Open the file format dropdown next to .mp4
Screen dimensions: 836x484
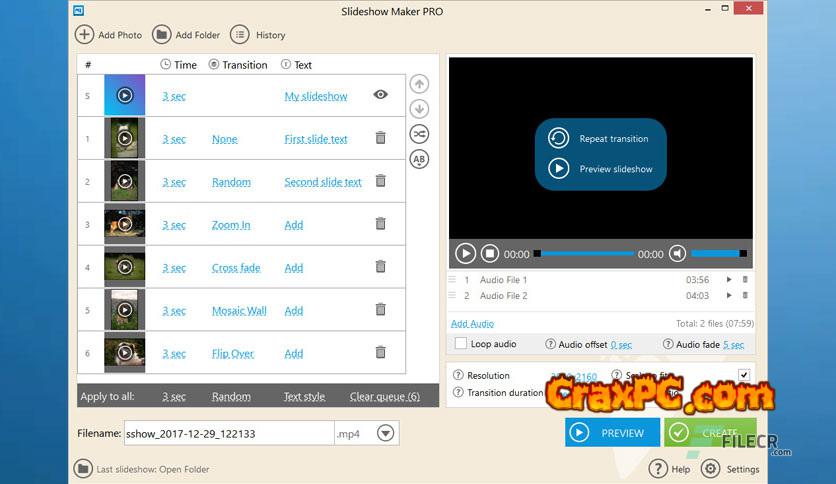(x=385, y=433)
